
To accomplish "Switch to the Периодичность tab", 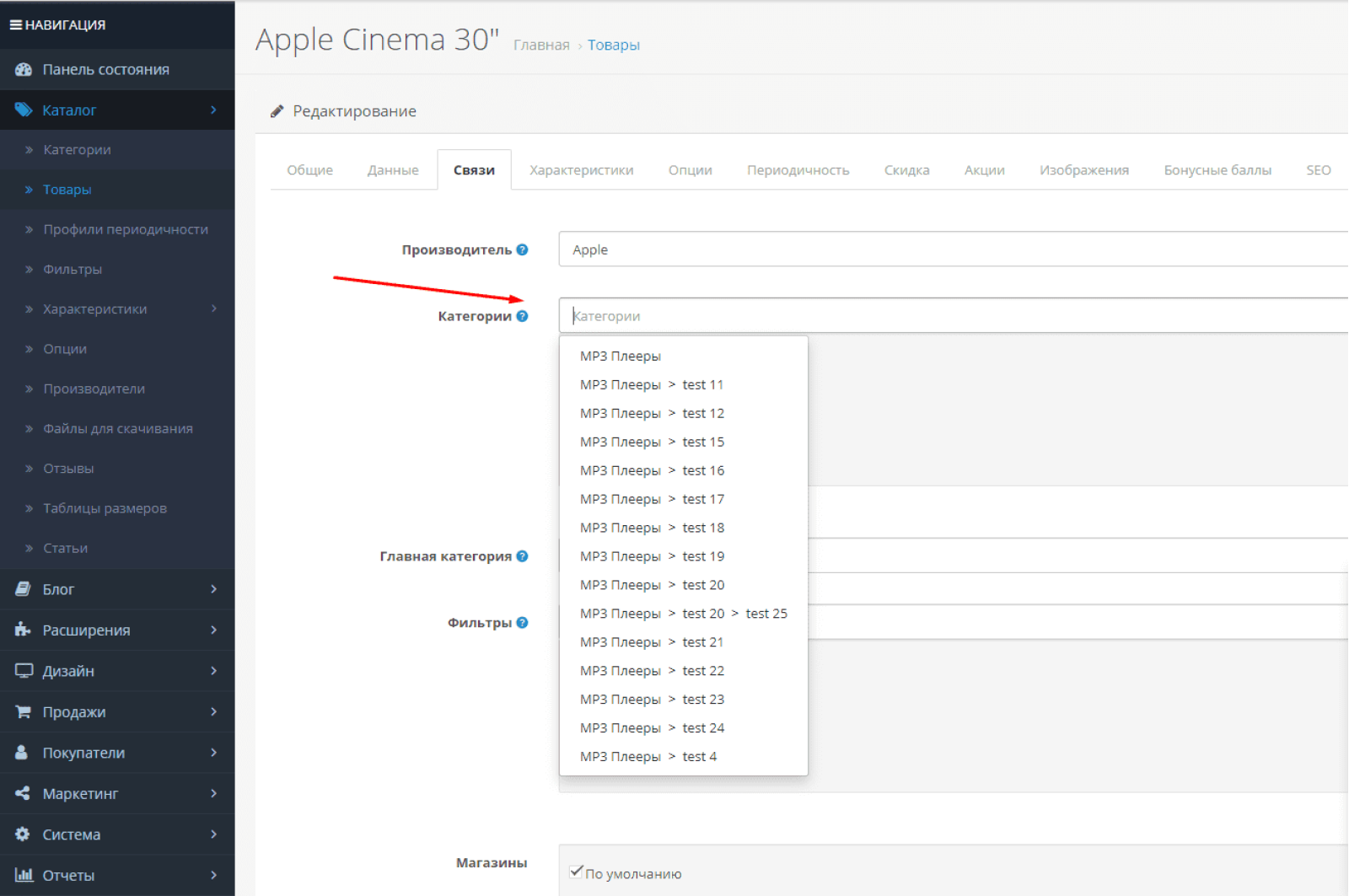I will [x=798, y=170].
